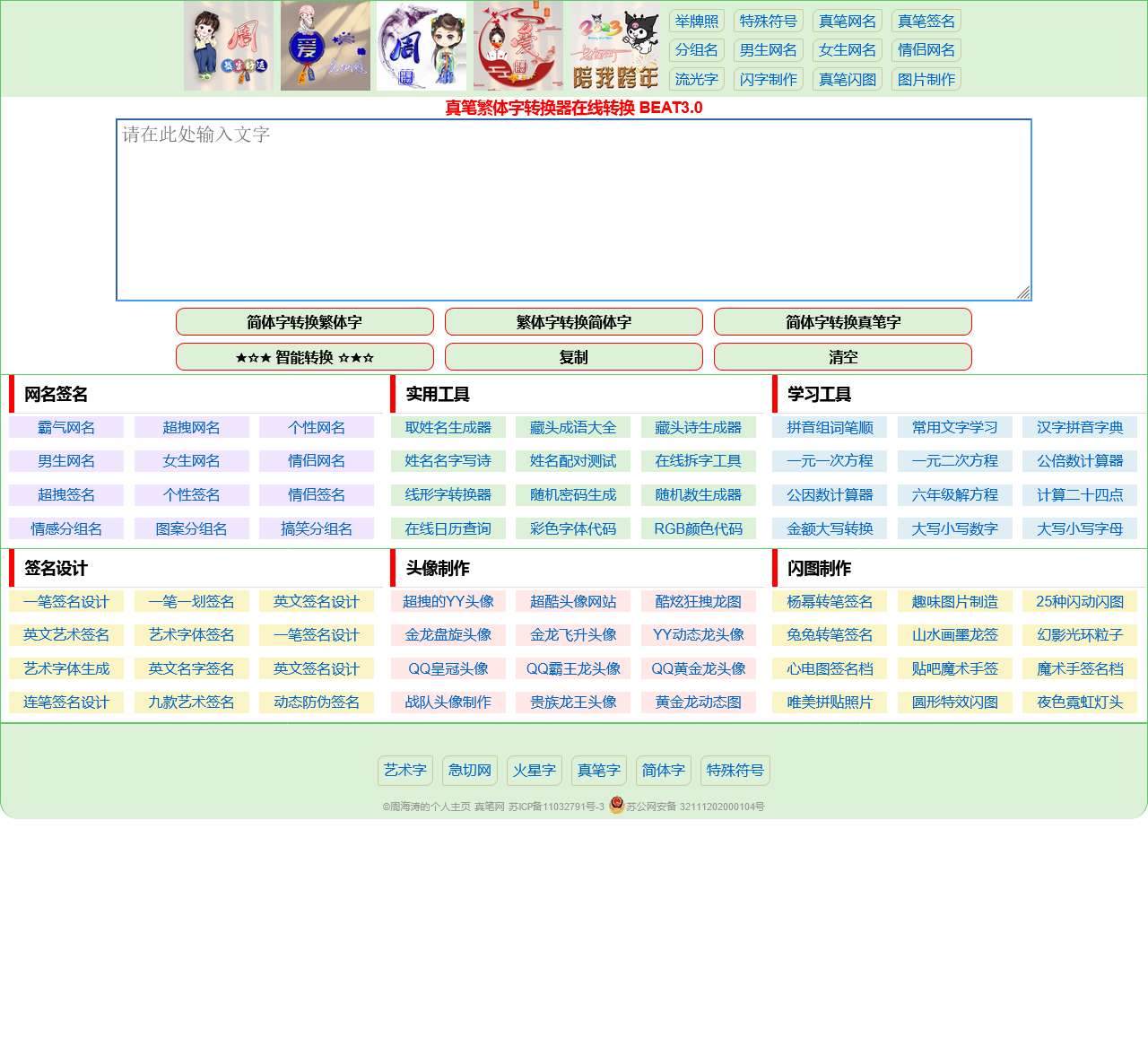Open the blue circle '爱' avatar thumbnail
The width and height of the screenshot is (1148, 1047).
[326, 46]
